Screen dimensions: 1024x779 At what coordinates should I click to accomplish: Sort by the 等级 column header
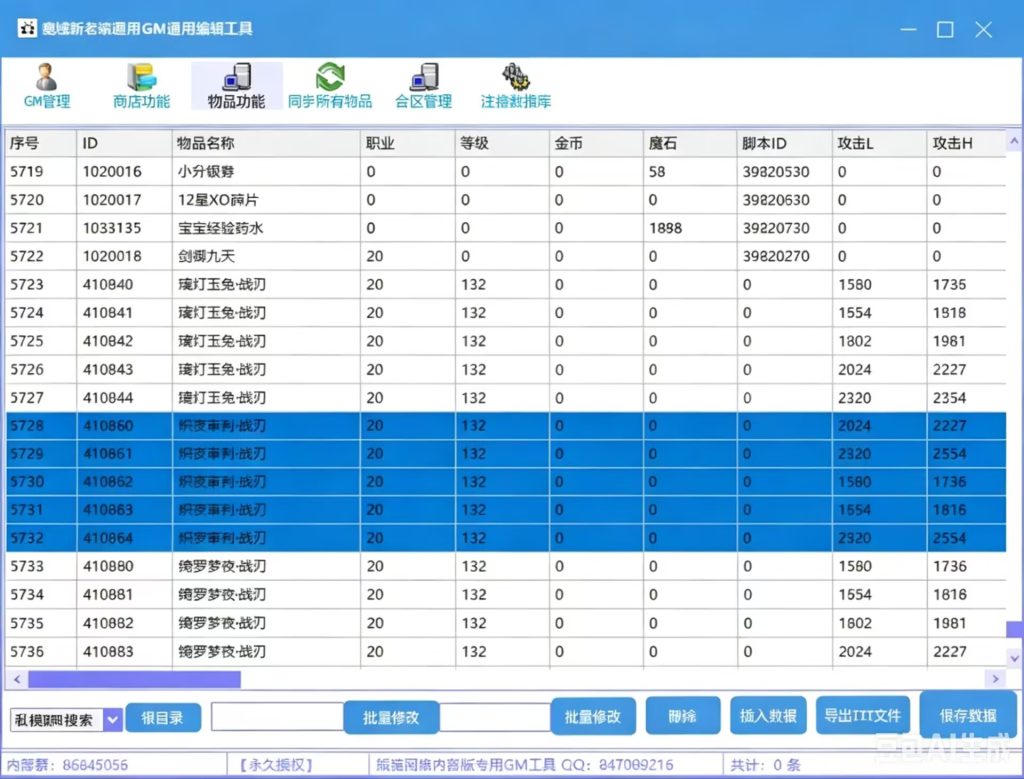coord(502,143)
